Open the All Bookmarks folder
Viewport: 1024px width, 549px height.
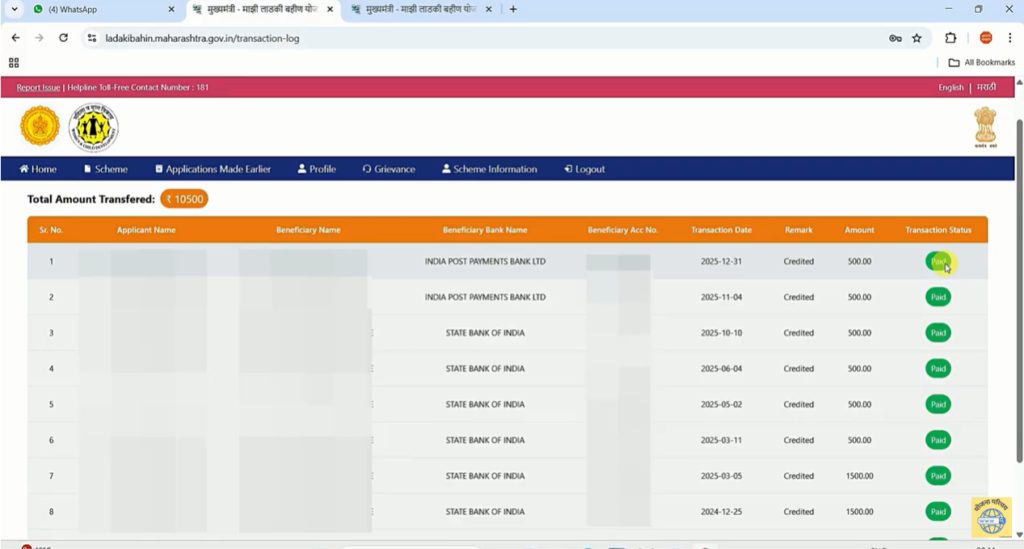tap(981, 62)
